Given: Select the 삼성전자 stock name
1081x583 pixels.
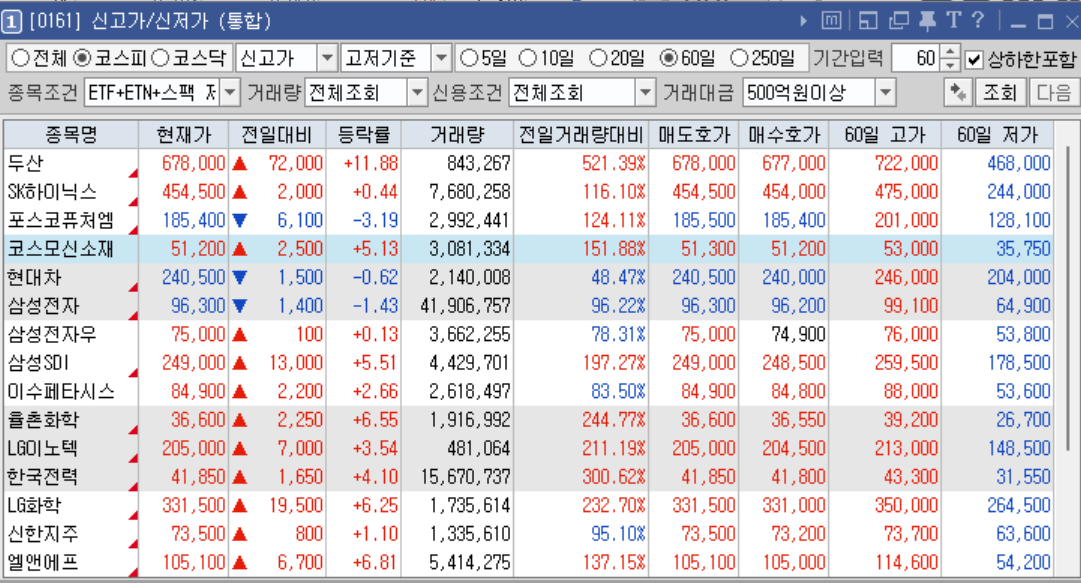Looking at the screenshot, I should [43, 306].
